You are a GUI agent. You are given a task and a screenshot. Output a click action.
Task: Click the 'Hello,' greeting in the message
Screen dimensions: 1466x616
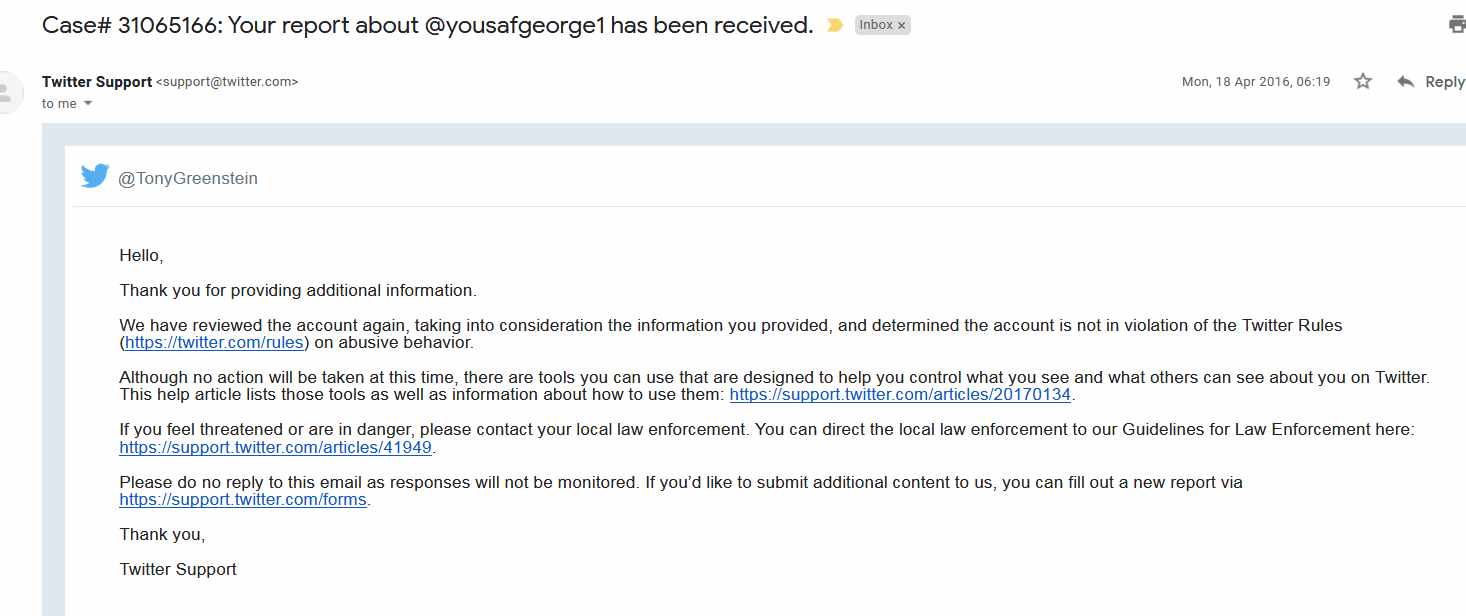(141, 255)
